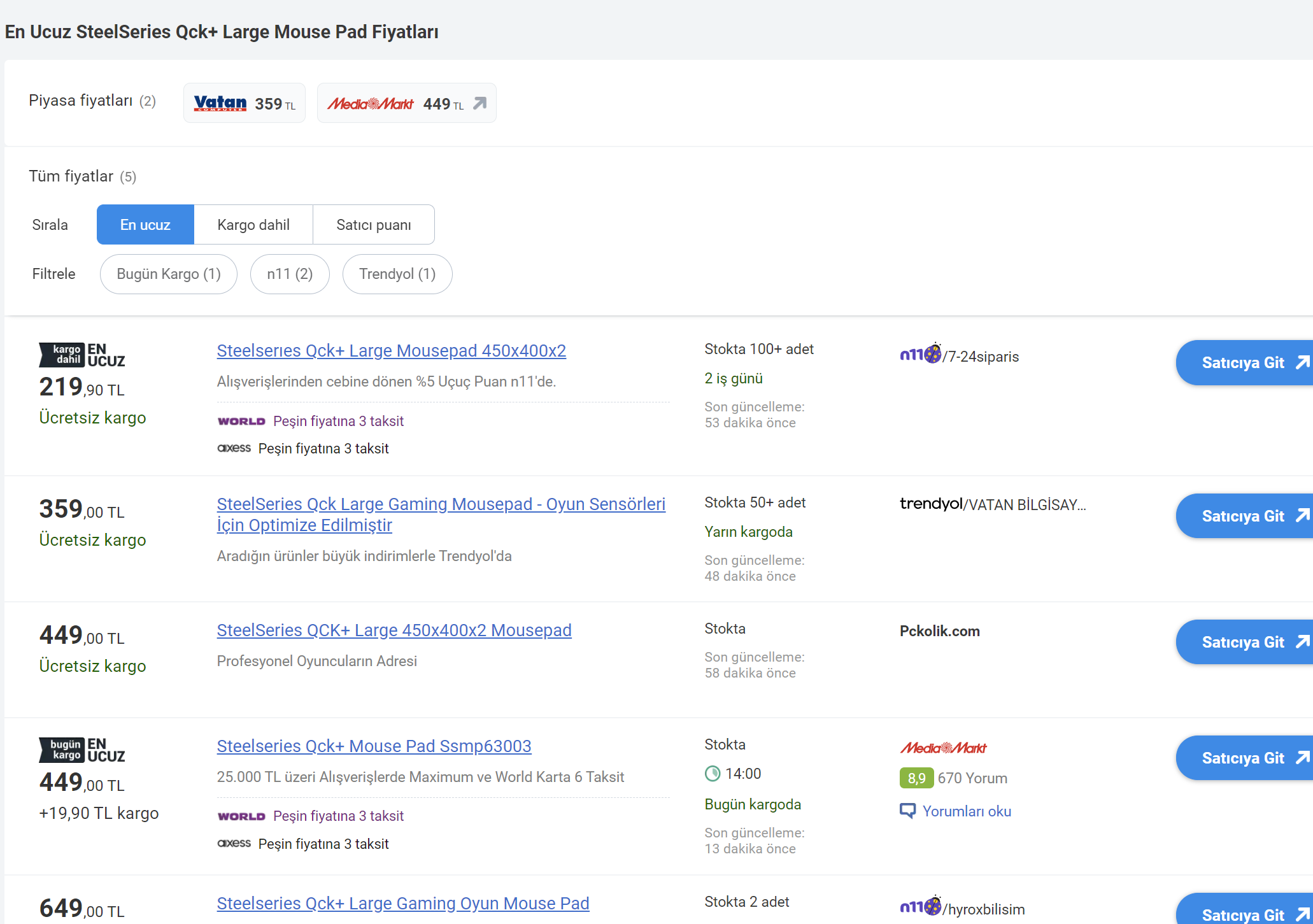Click the clock icon next to 14:00

click(x=713, y=774)
